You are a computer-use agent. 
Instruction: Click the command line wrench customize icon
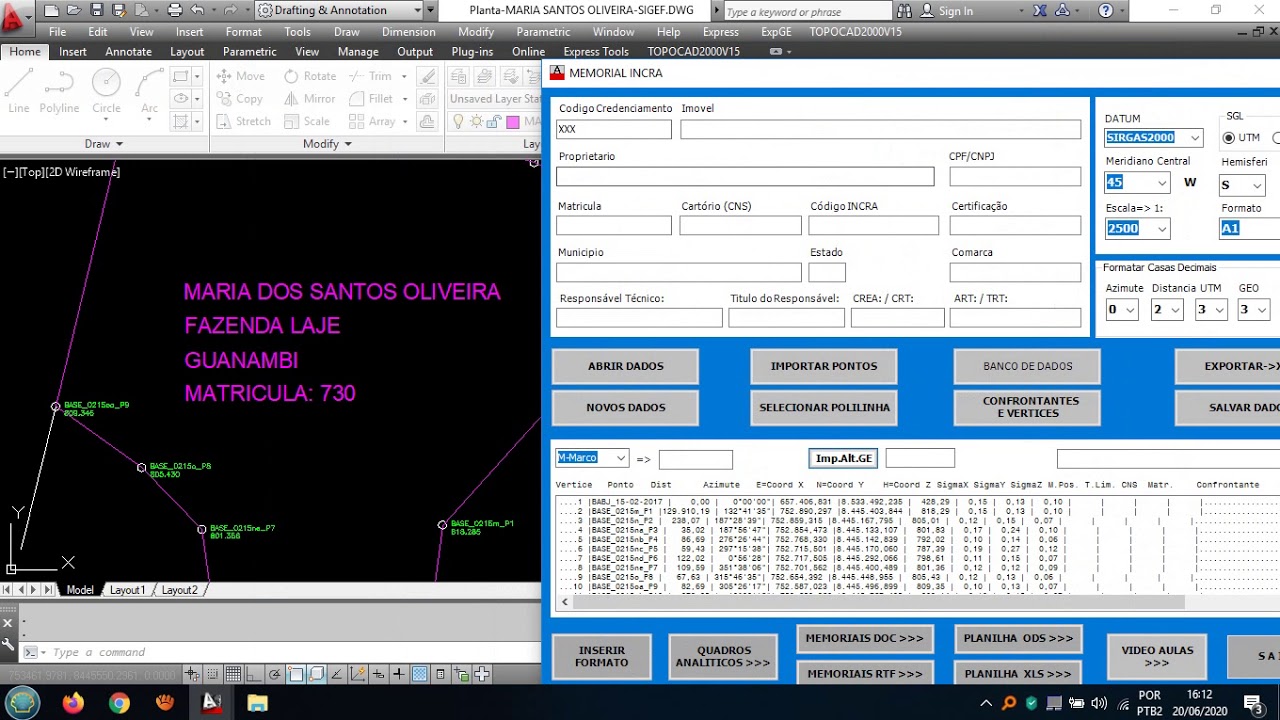coord(8,646)
